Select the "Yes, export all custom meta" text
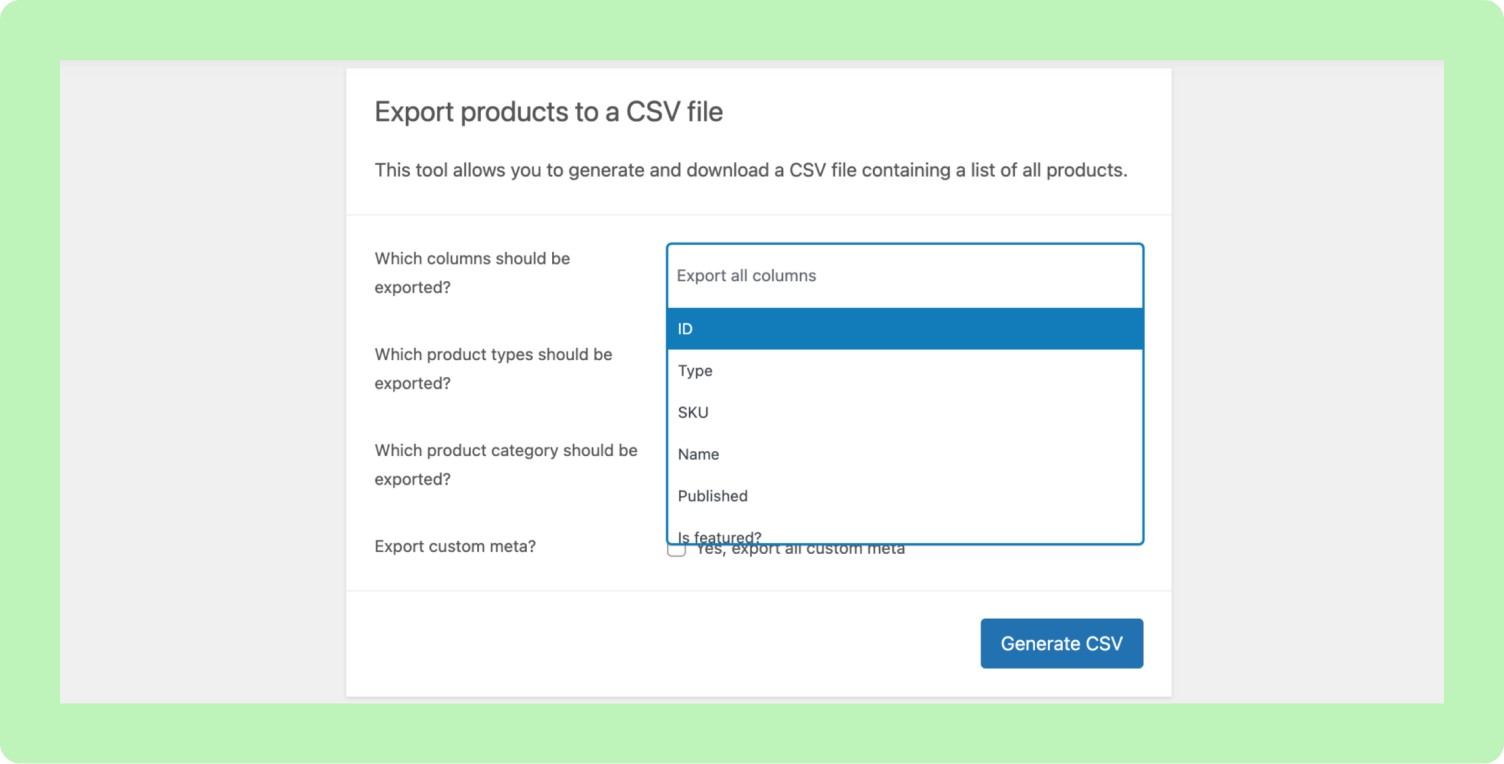The height and width of the screenshot is (764, 1504). [798, 548]
